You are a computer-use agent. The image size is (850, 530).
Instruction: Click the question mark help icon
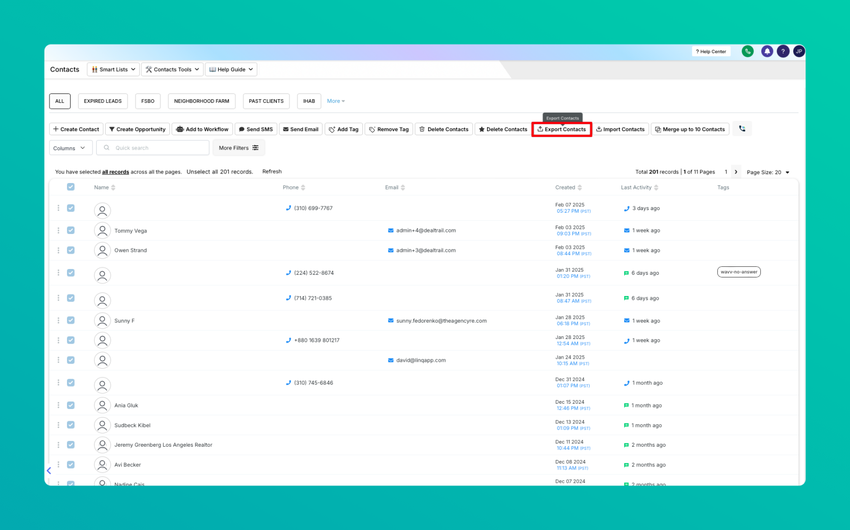[x=783, y=51]
